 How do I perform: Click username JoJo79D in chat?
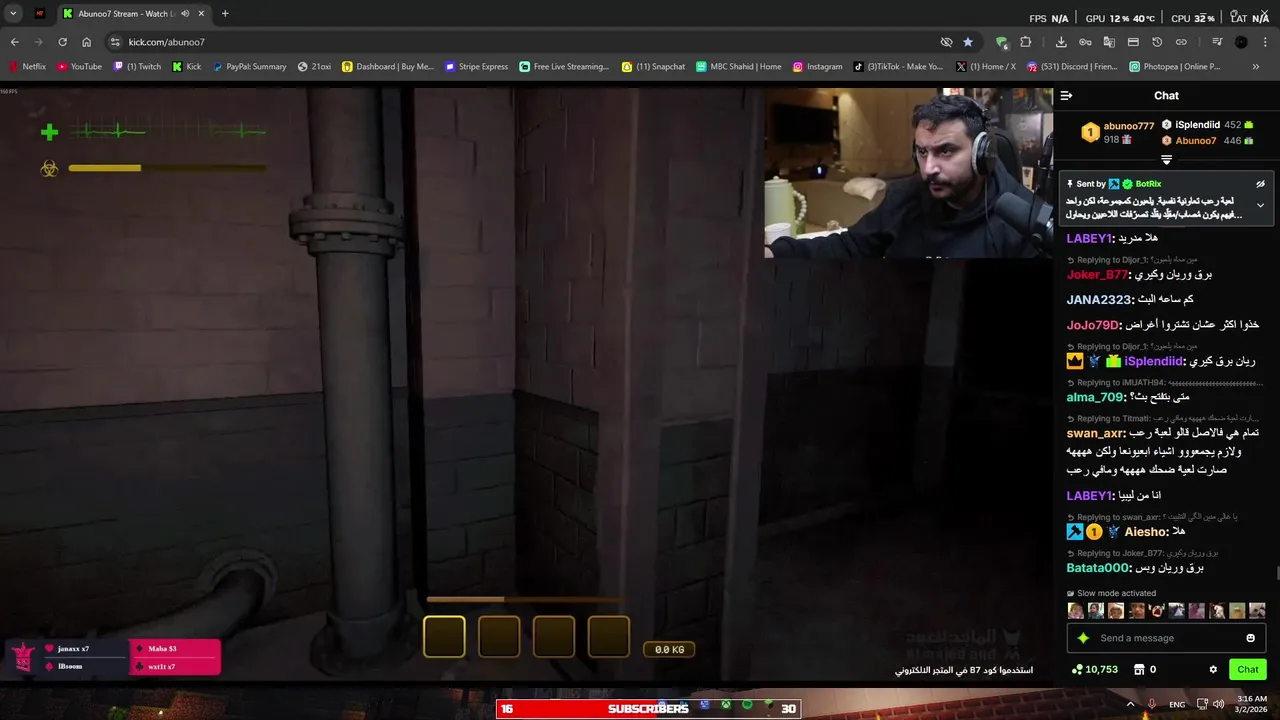point(1094,325)
